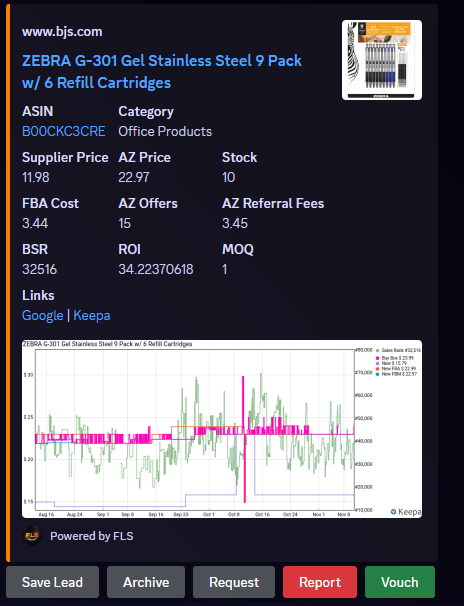464x606 pixels.
Task: Click the MOQ value 1
Action: click(224, 269)
